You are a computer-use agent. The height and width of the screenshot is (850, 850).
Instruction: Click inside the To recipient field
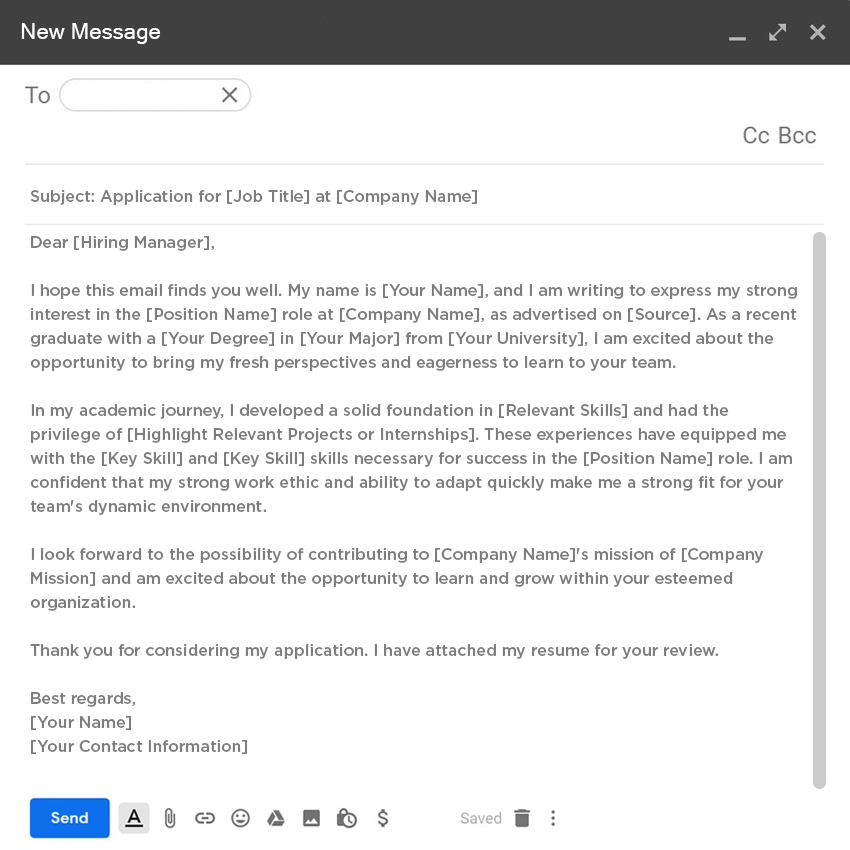pos(140,95)
